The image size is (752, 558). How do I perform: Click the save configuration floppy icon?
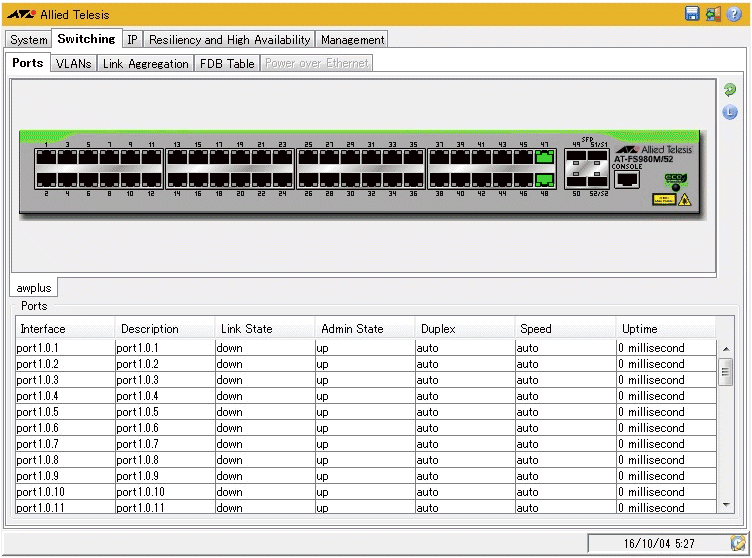click(692, 14)
